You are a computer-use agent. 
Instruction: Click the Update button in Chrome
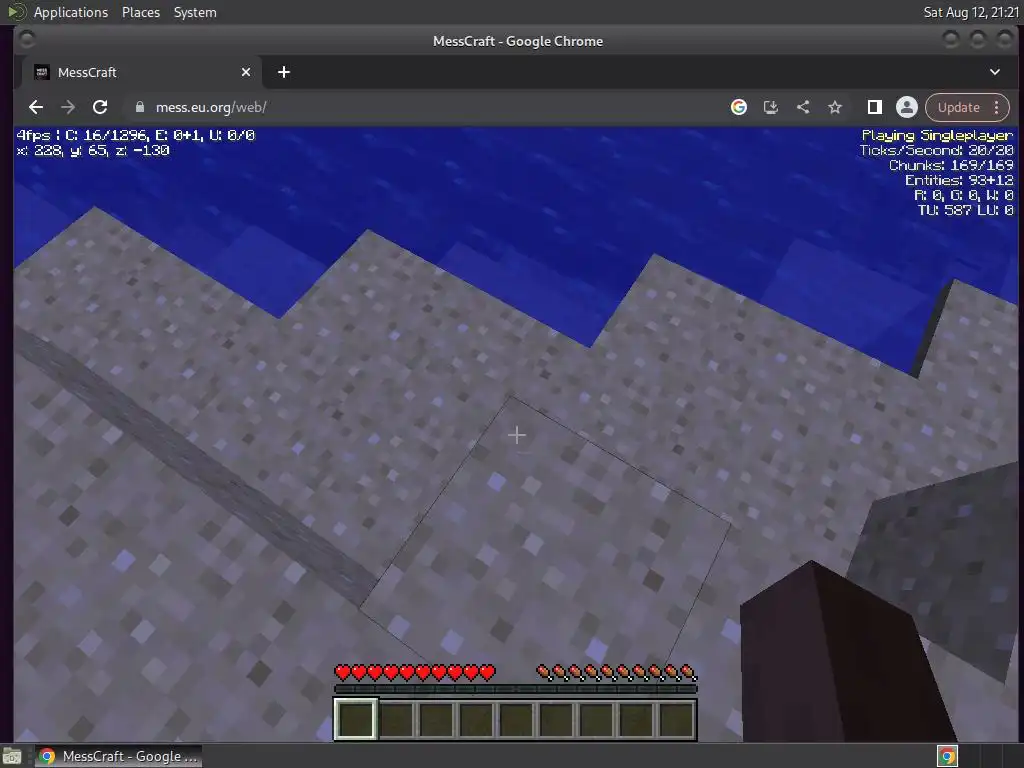[958, 107]
